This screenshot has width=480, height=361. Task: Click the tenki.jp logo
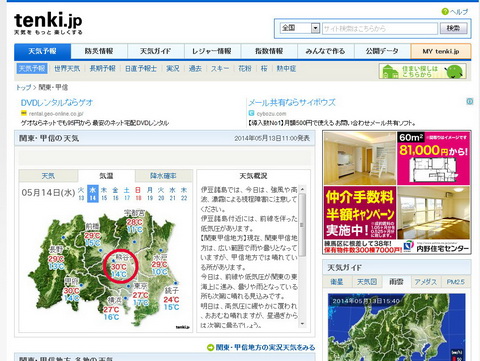click(x=48, y=23)
